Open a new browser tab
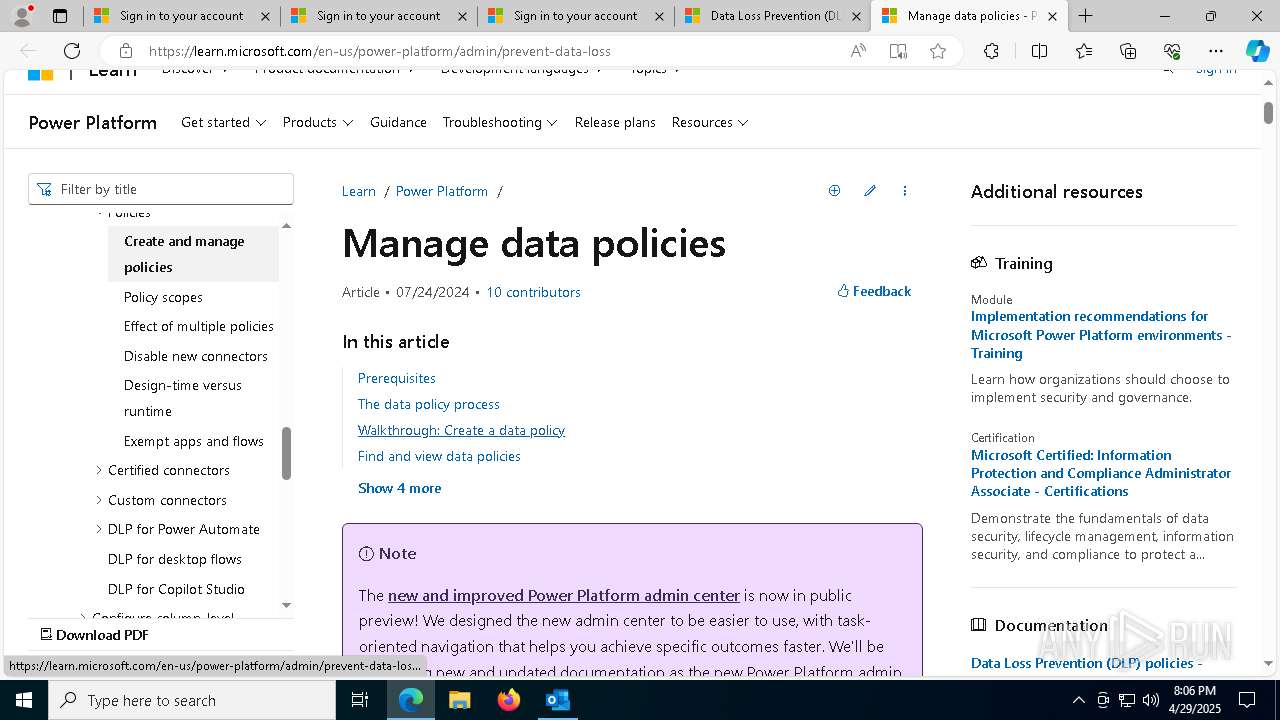The height and width of the screenshot is (720, 1280). pos(1085,16)
